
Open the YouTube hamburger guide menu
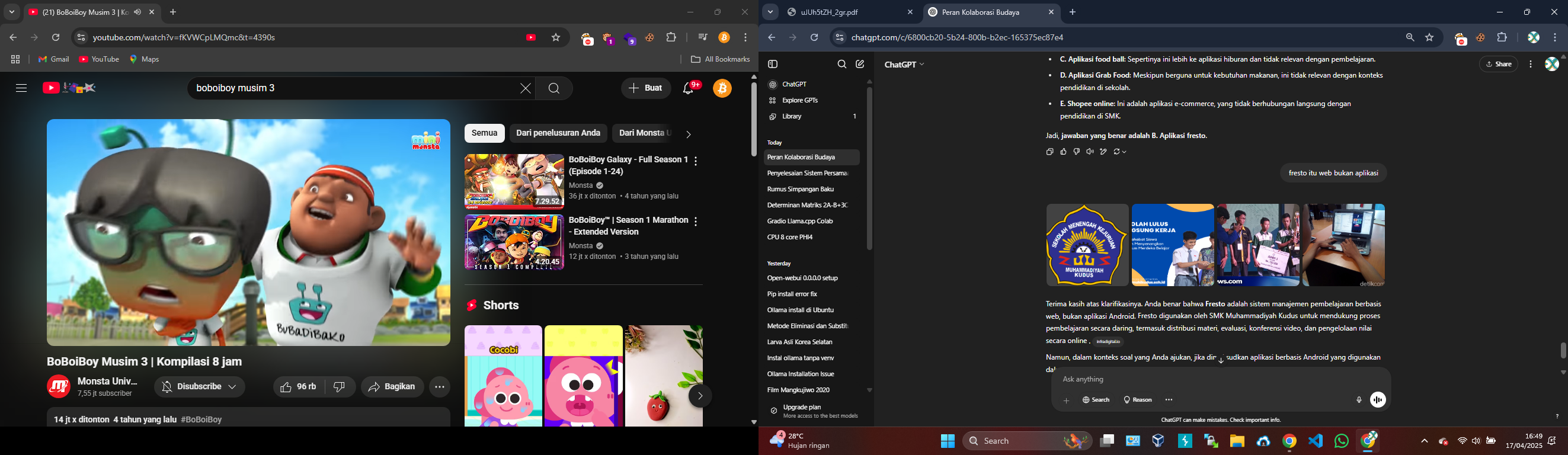[21, 89]
